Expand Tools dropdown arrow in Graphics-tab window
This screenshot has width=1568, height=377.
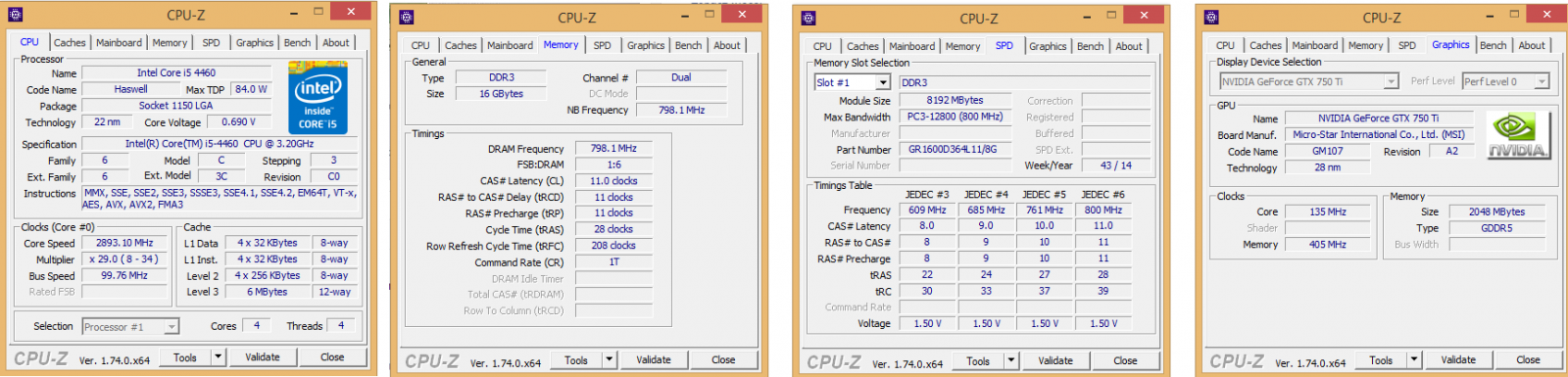coord(1414,359)
